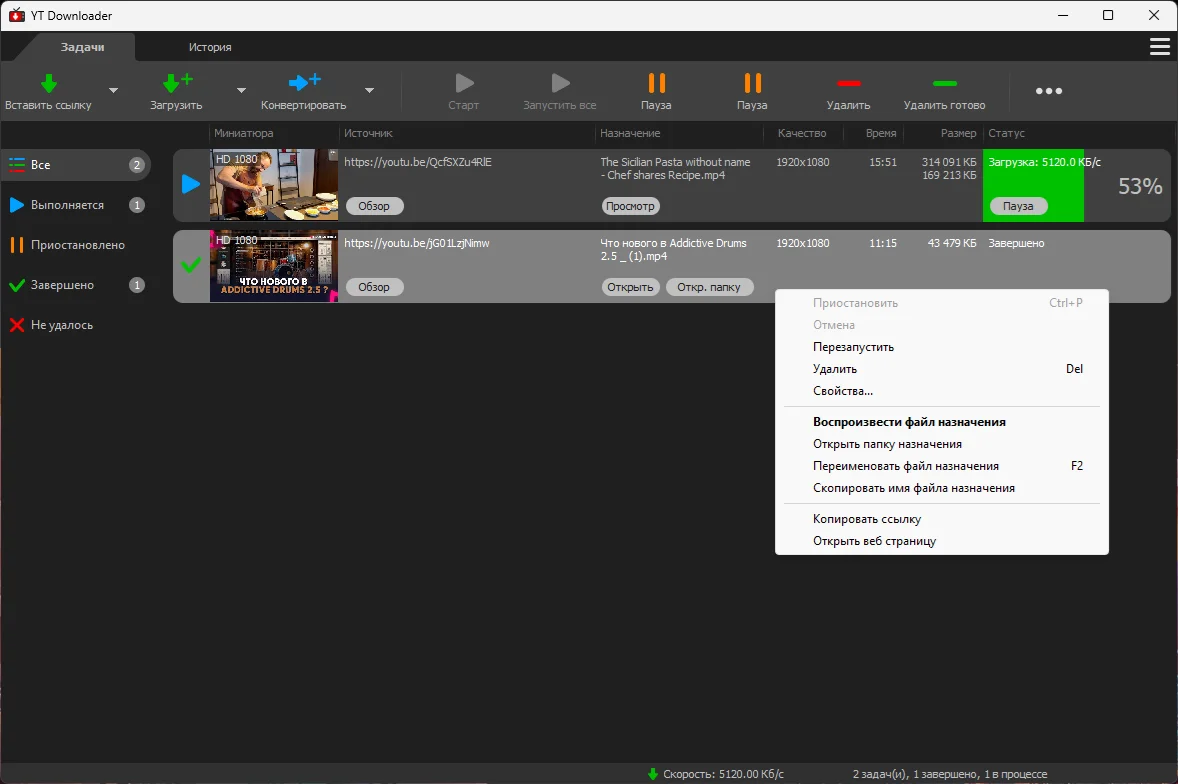
Task: Choose Перезапустить from the context menu
Action: coord(853,347)
